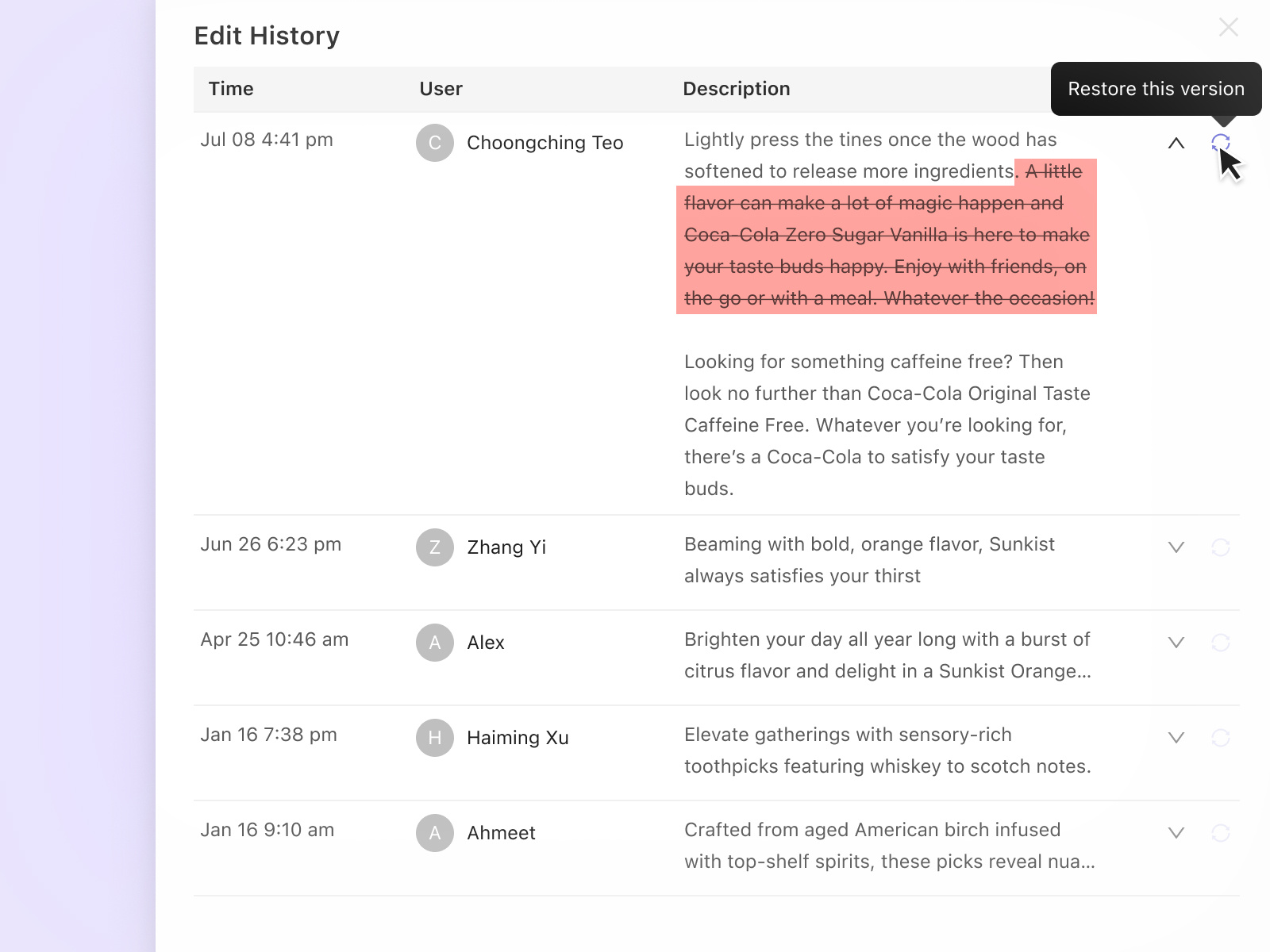Click restore on Haiming Xu's Jan 16 edit
This screenshot has height=952, width=1270.
coord(1222,737)
